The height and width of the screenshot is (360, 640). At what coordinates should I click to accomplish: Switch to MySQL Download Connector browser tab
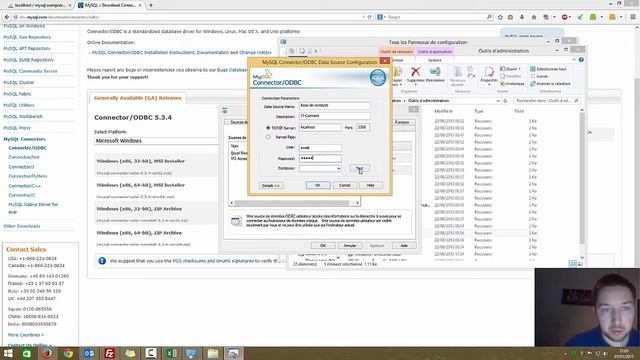[x=109, y=5]
